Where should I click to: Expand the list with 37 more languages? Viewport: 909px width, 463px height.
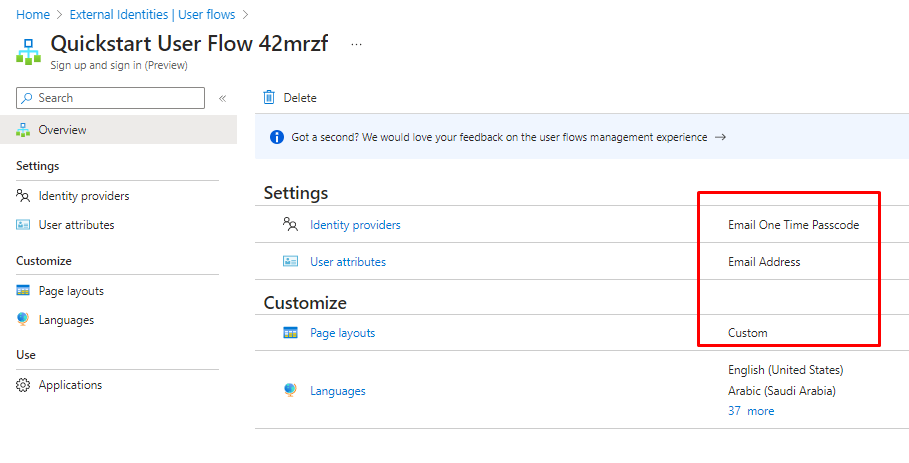click(x=750, y=411)
